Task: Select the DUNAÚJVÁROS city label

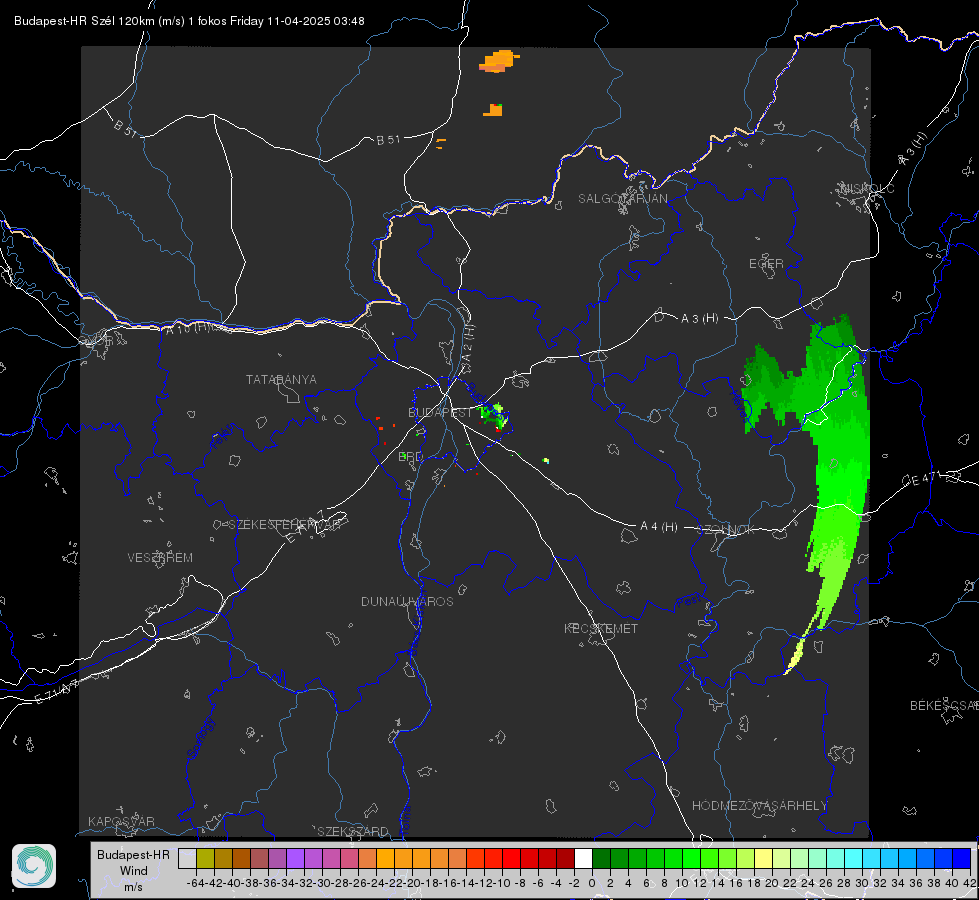Action: click(x=407, y=601)
